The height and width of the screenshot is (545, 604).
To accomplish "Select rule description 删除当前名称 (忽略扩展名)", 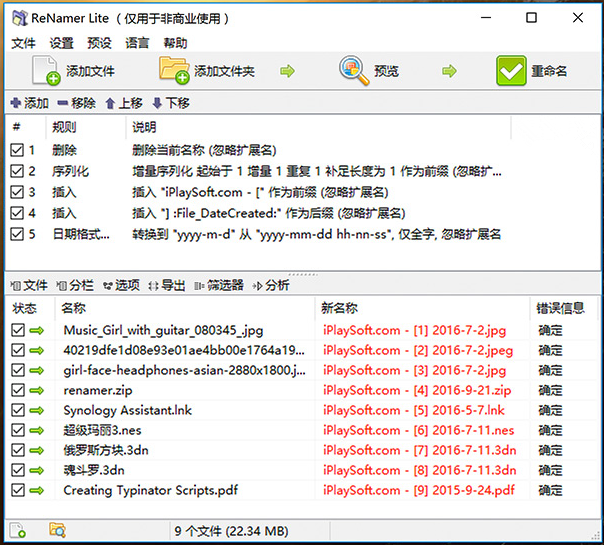I will click(204, 150).
